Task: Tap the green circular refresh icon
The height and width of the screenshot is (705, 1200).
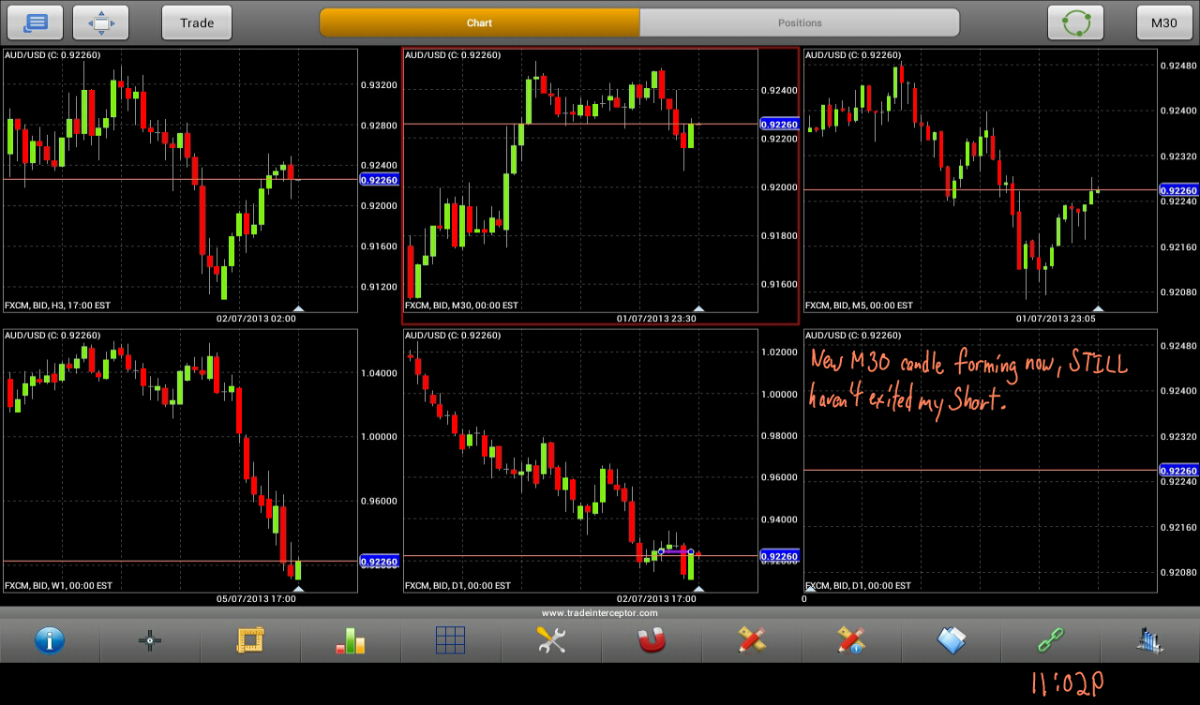Action: tap(1075, 22)
